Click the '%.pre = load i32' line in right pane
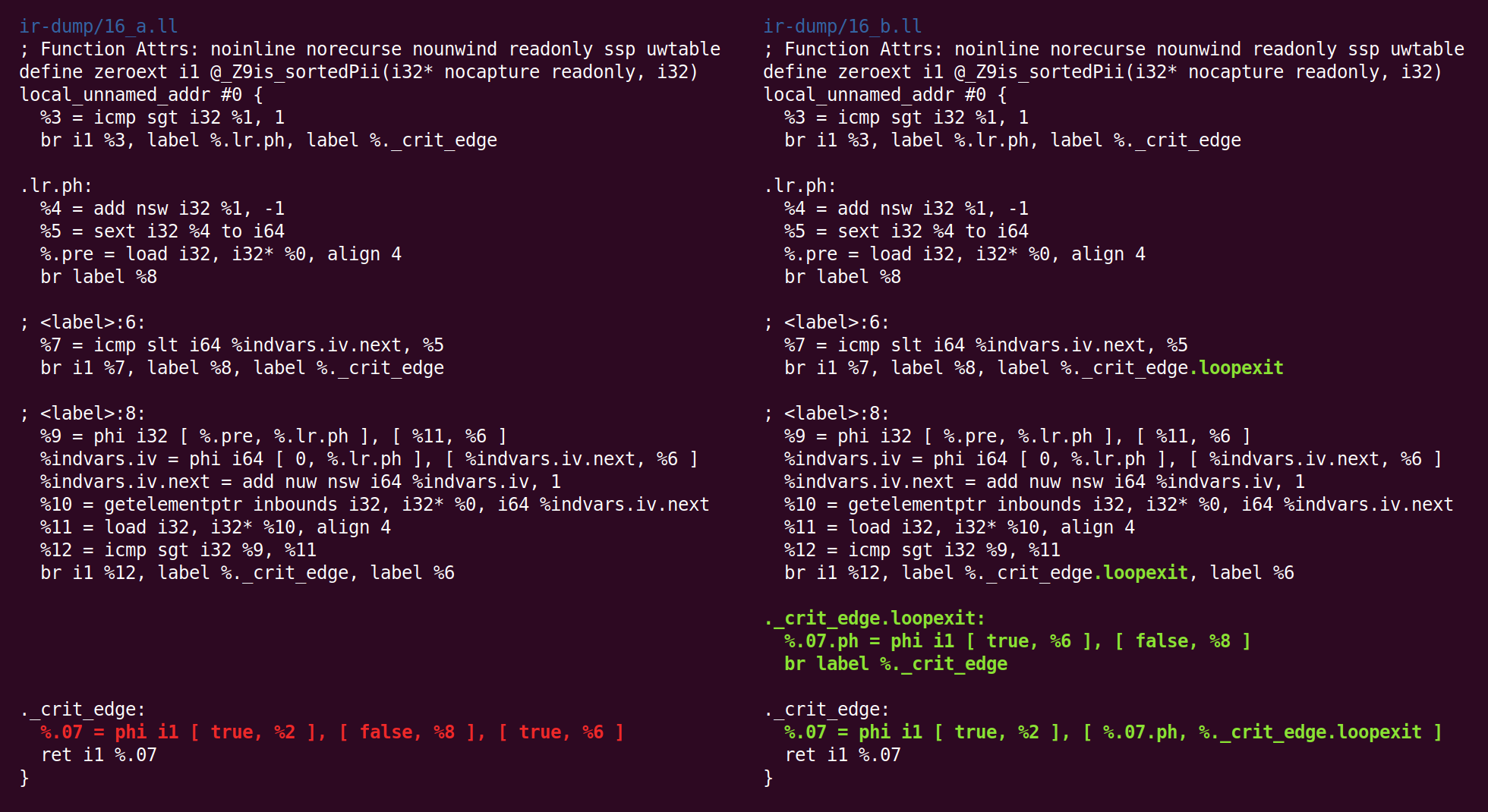The height and width of the screenshot is (812, 1488). click(964, 254)
